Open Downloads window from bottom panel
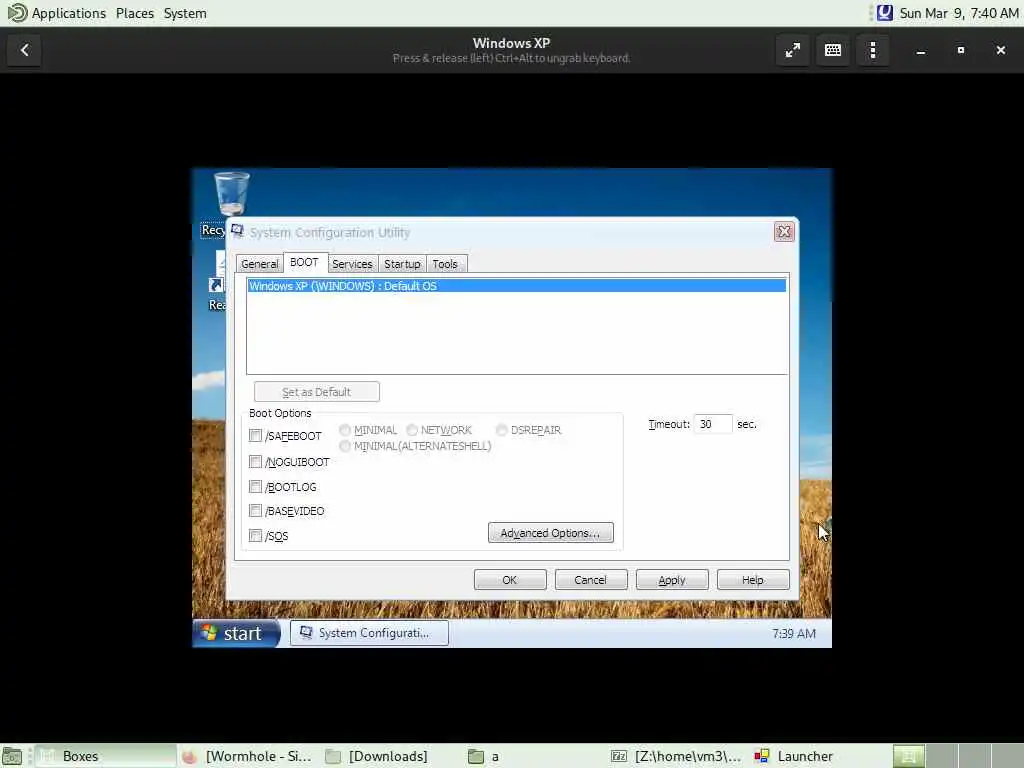This screenshot has width=1024, height=768. coord(391,756)
